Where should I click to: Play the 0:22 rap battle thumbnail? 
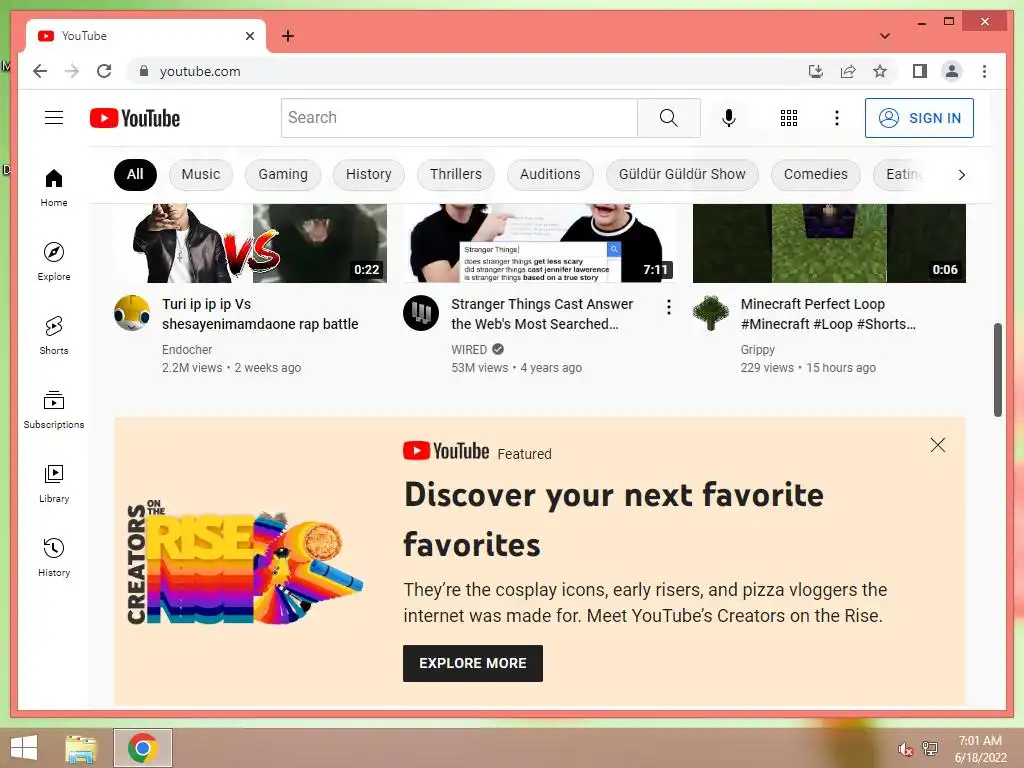pyautogui.click(x=251, y=243)
